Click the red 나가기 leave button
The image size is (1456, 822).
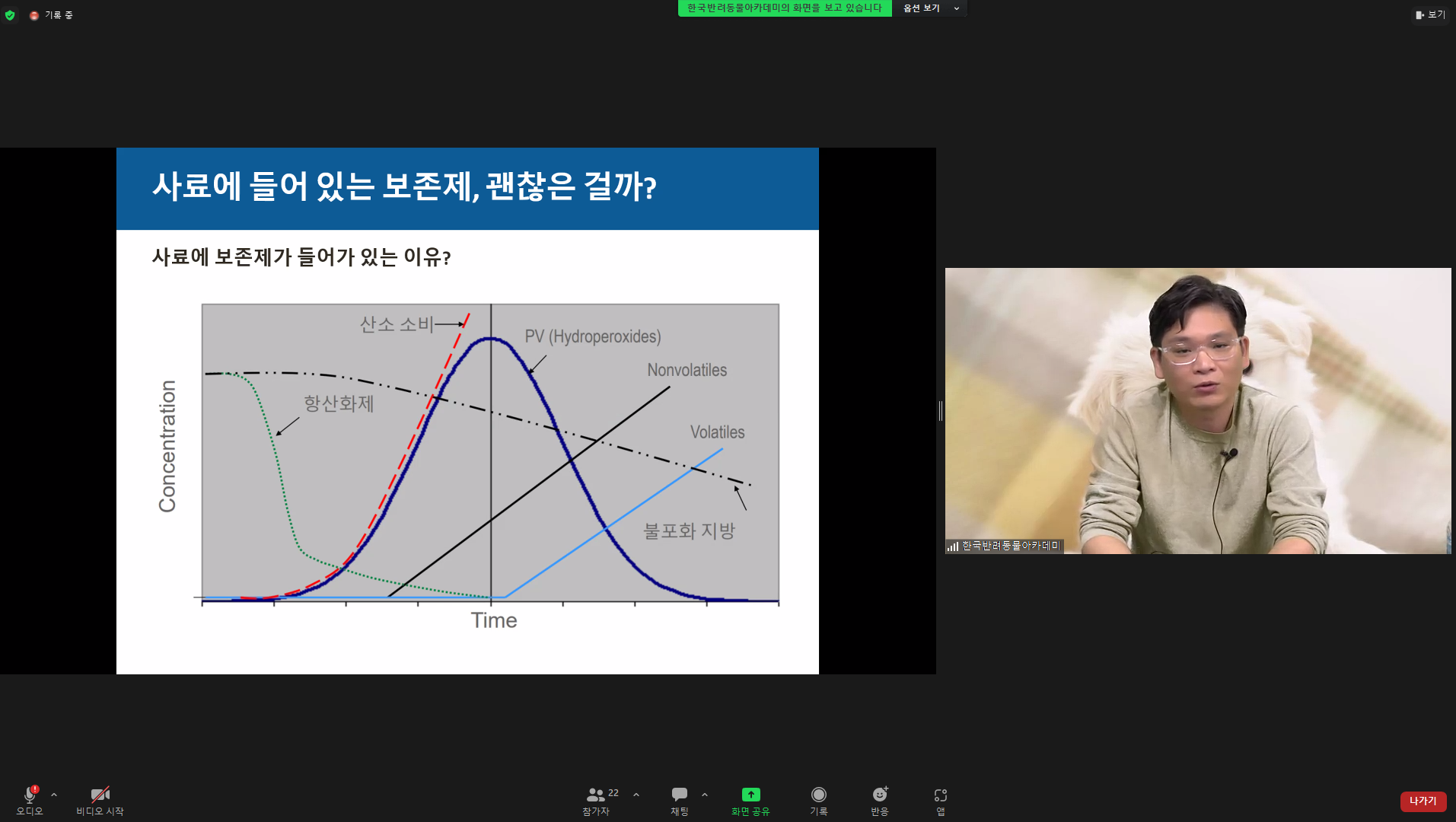pos(1423,801)
